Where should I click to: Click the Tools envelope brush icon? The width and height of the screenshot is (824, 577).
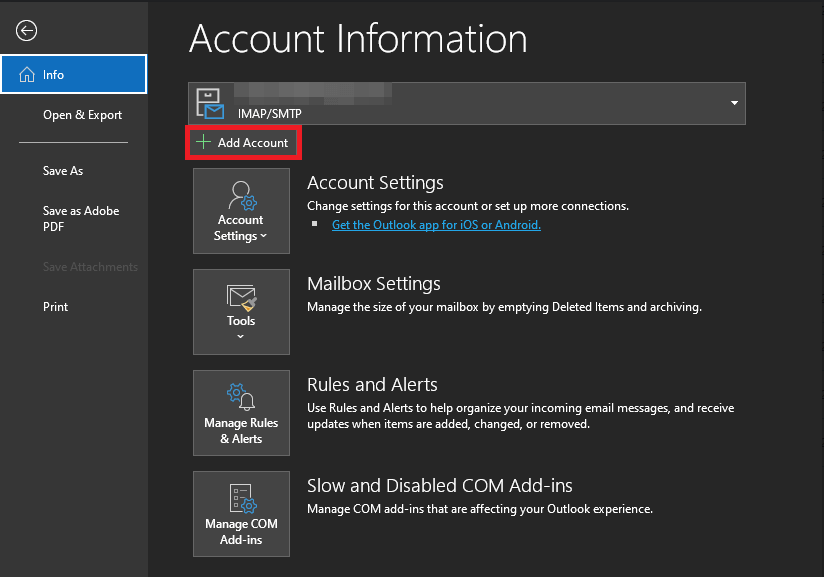(241, 297)
